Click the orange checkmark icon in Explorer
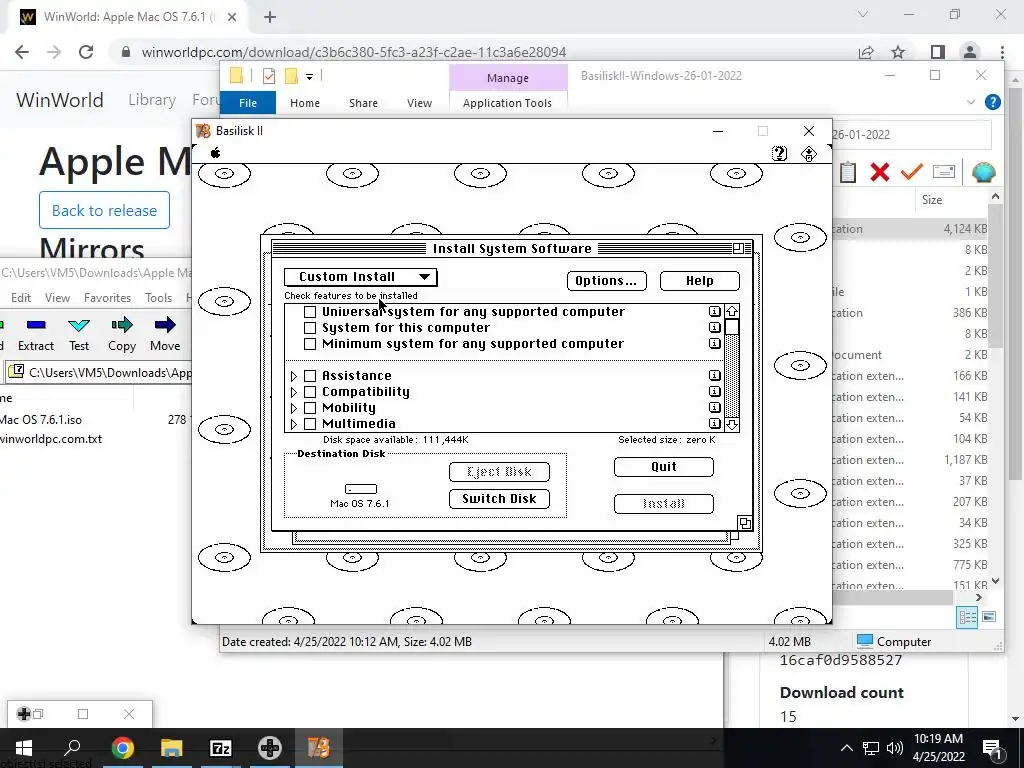Image resolution: width=1024 pixels, height=768 pixels. pos(912,172)
